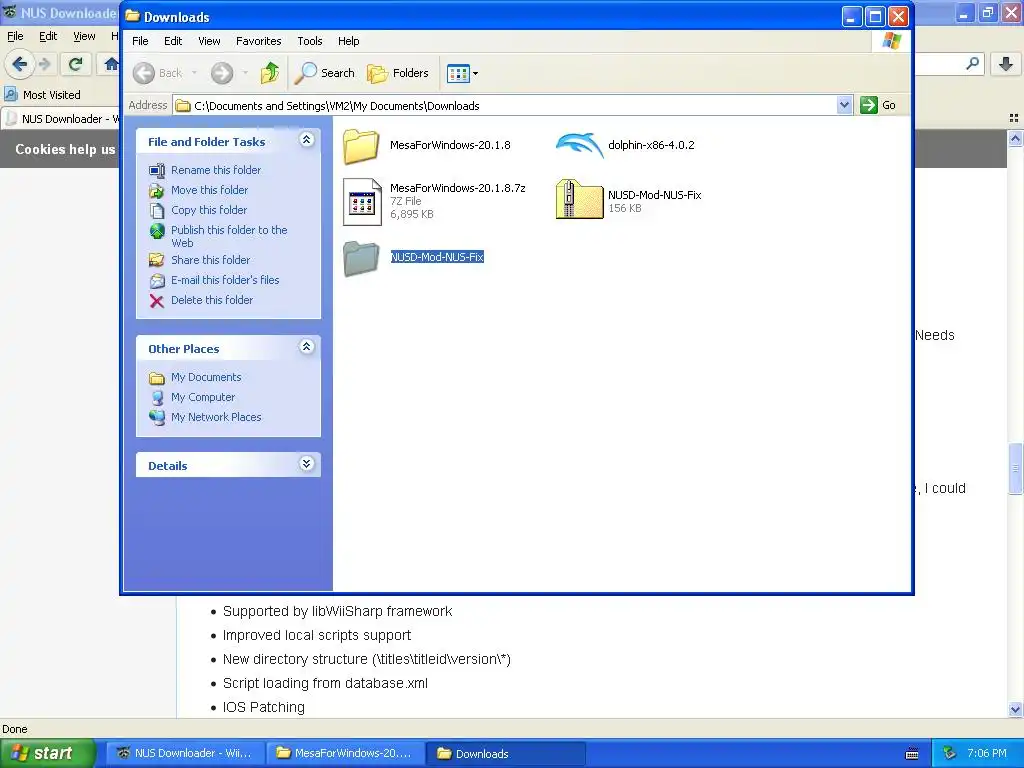1024x768 pixels.
Task: Collapse the File and Folder Tasks panel
Action: pos(306,140)
